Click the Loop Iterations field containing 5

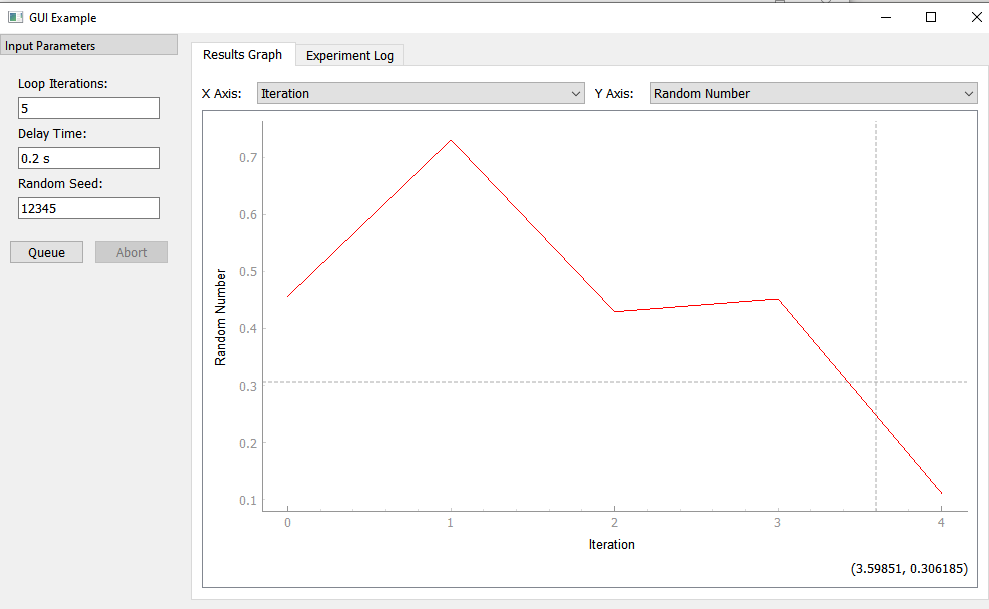[88, 107]
